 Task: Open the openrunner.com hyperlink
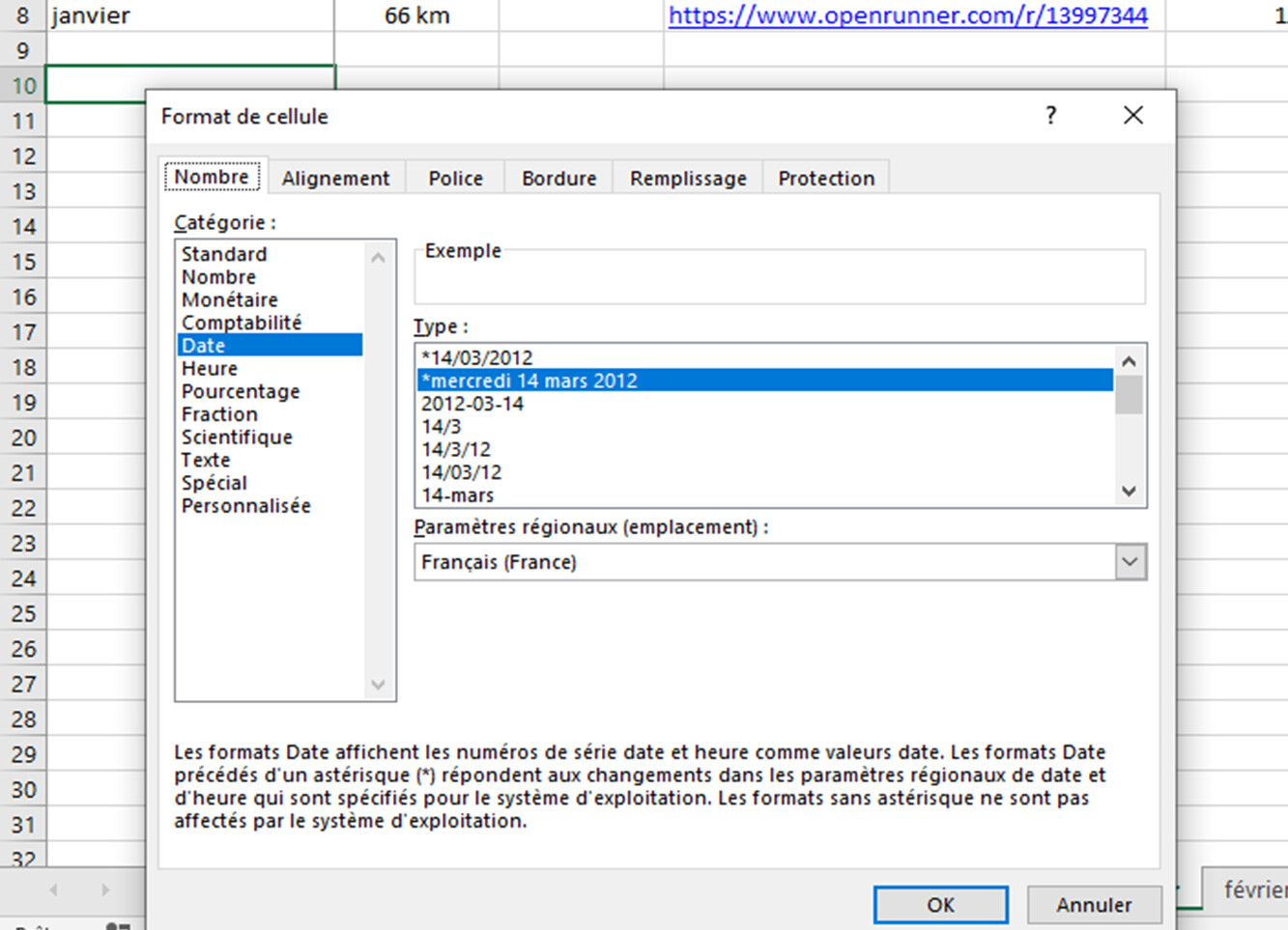point(907,15)
